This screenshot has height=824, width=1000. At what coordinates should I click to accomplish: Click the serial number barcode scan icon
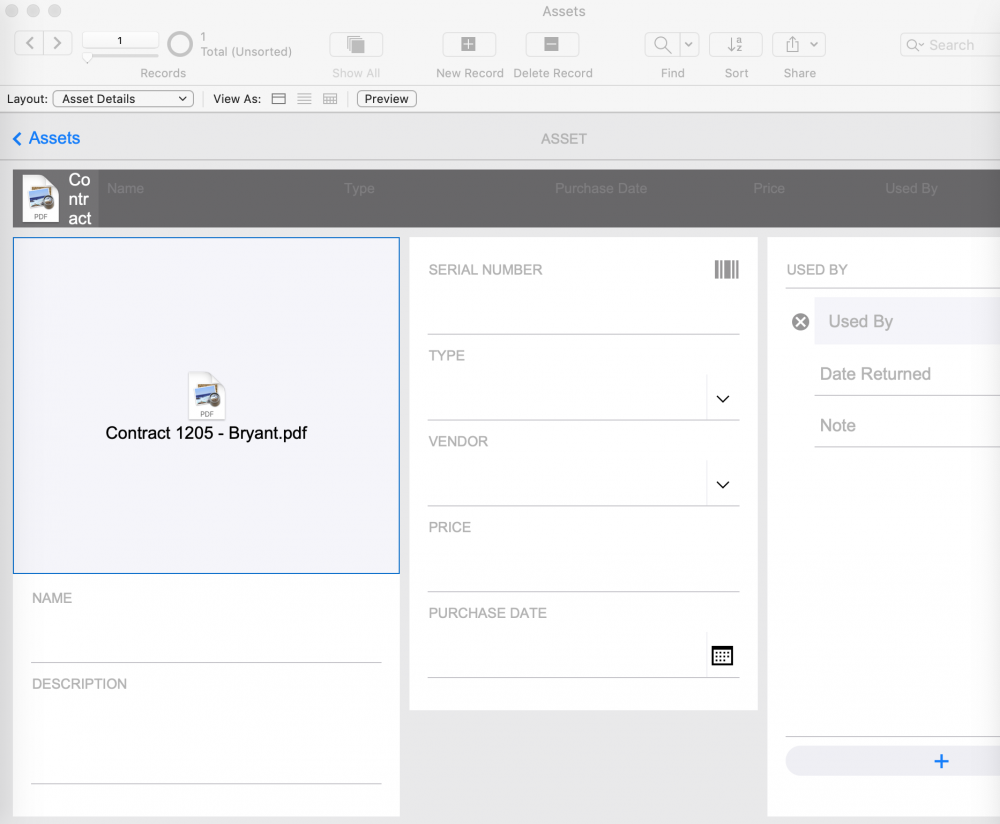pos(726,270)
